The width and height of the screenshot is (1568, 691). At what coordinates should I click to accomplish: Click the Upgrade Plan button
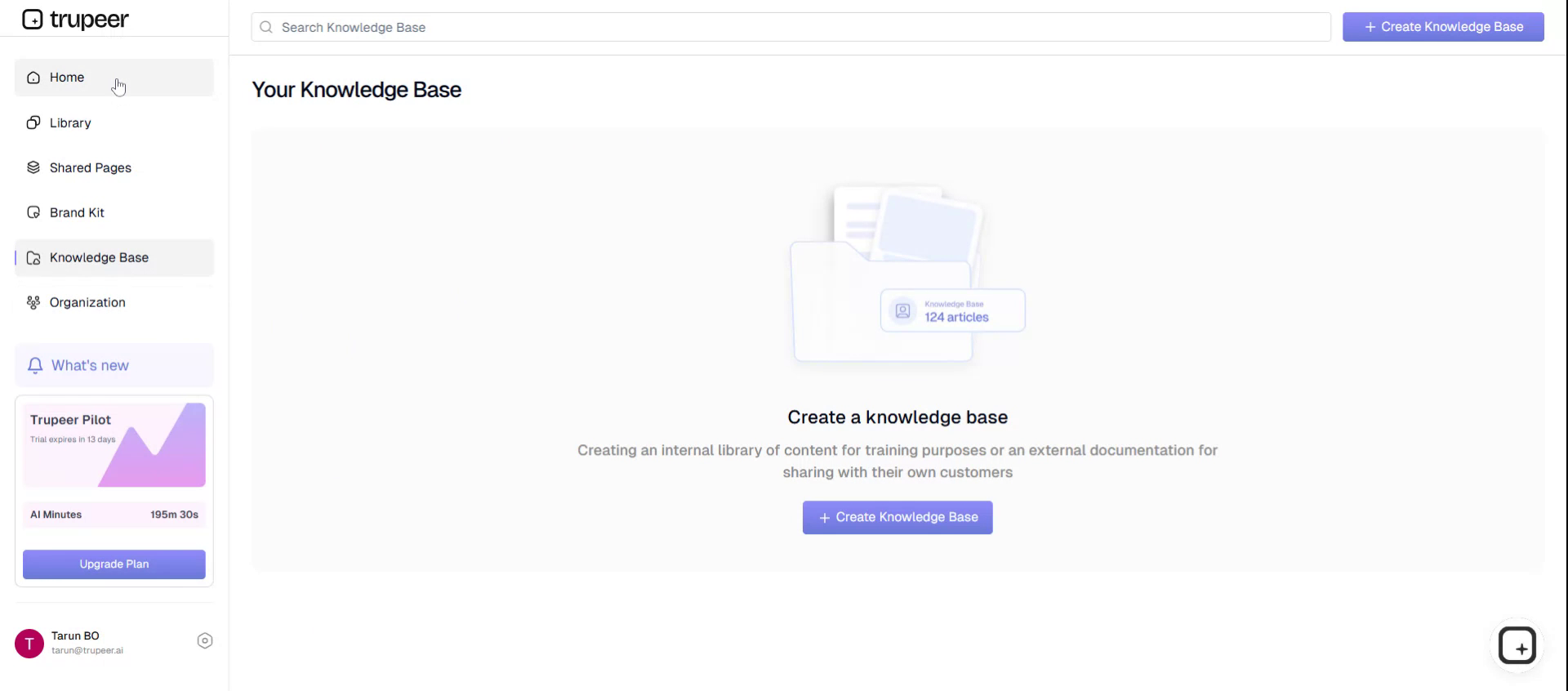[114, 564]
